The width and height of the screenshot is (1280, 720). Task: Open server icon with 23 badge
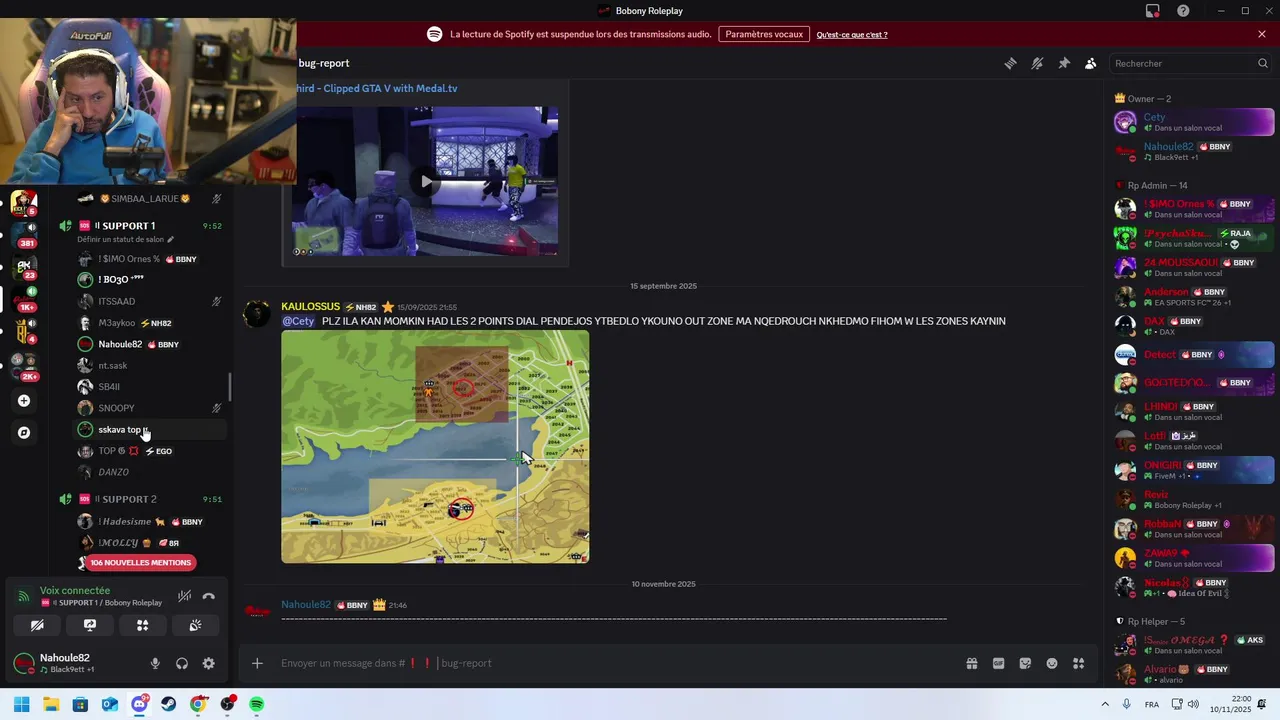[24, 266]
